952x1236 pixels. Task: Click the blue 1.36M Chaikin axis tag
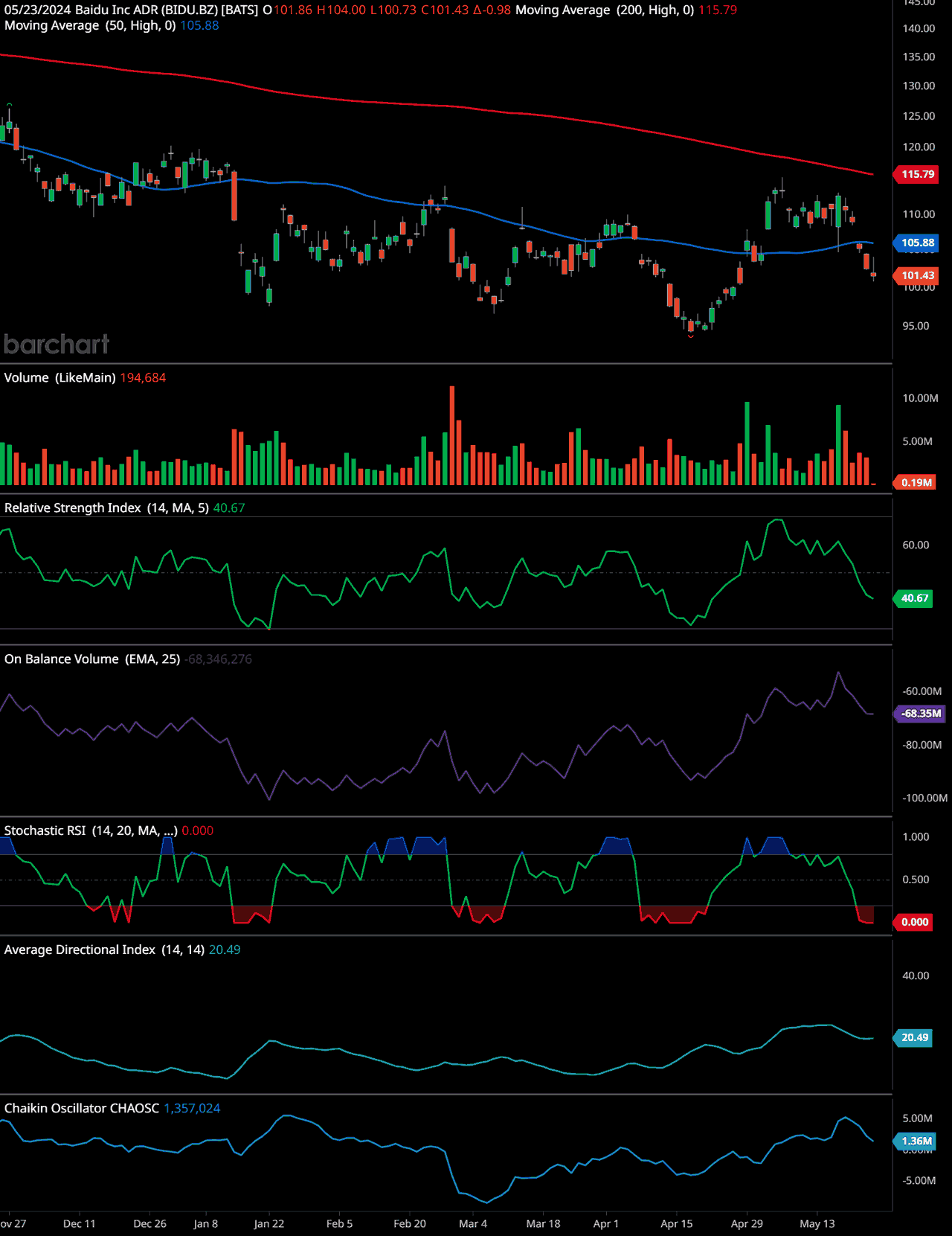[x=915, y=1141]
